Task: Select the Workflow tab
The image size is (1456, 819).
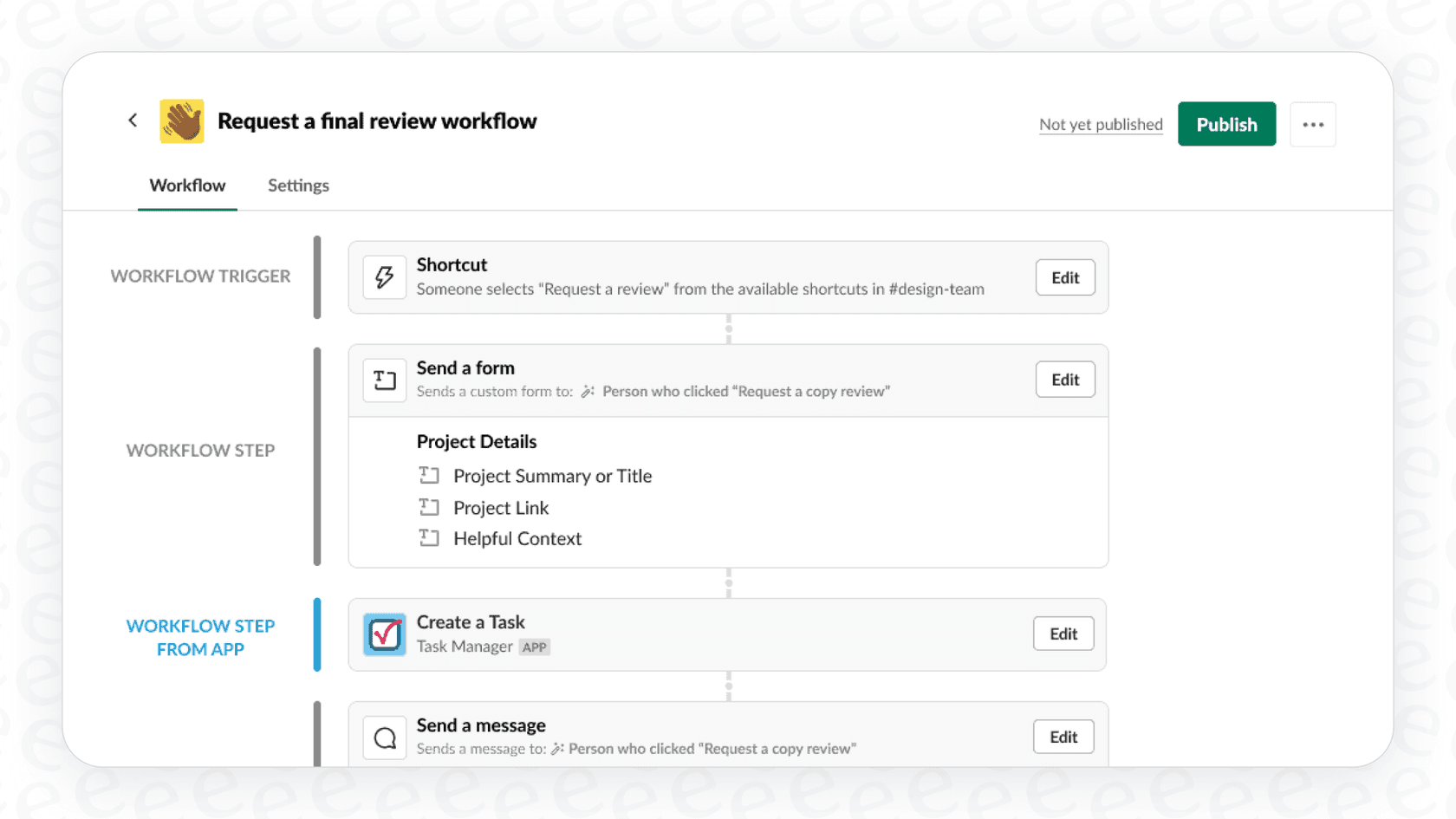Action: (x=187, y=185)
